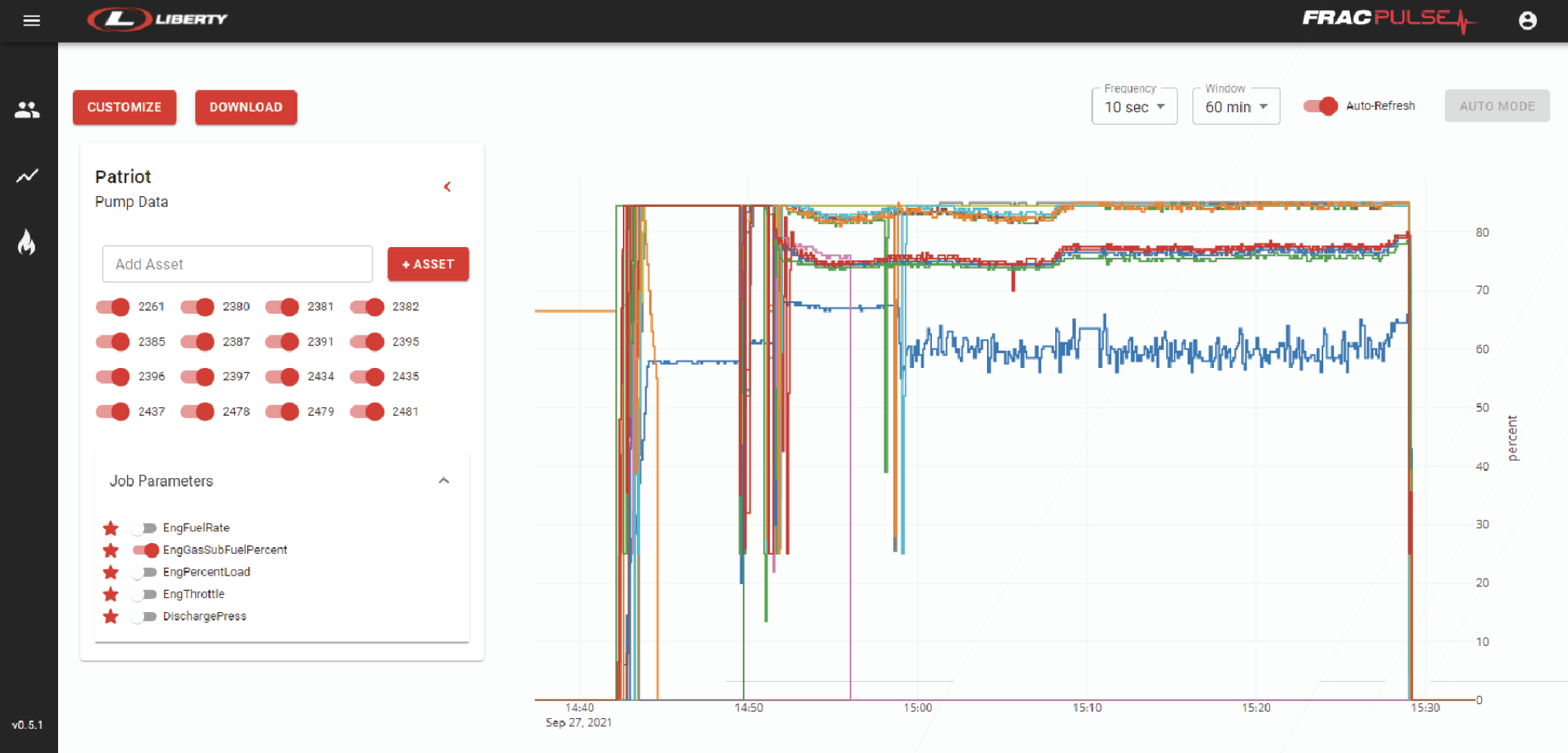Click the star next to DischargePress
The width and height of the screenshot is (1568, 753).
[111, 617]
